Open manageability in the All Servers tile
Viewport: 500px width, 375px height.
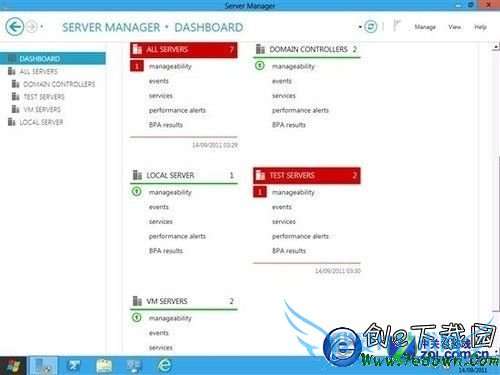pos(170,66)
